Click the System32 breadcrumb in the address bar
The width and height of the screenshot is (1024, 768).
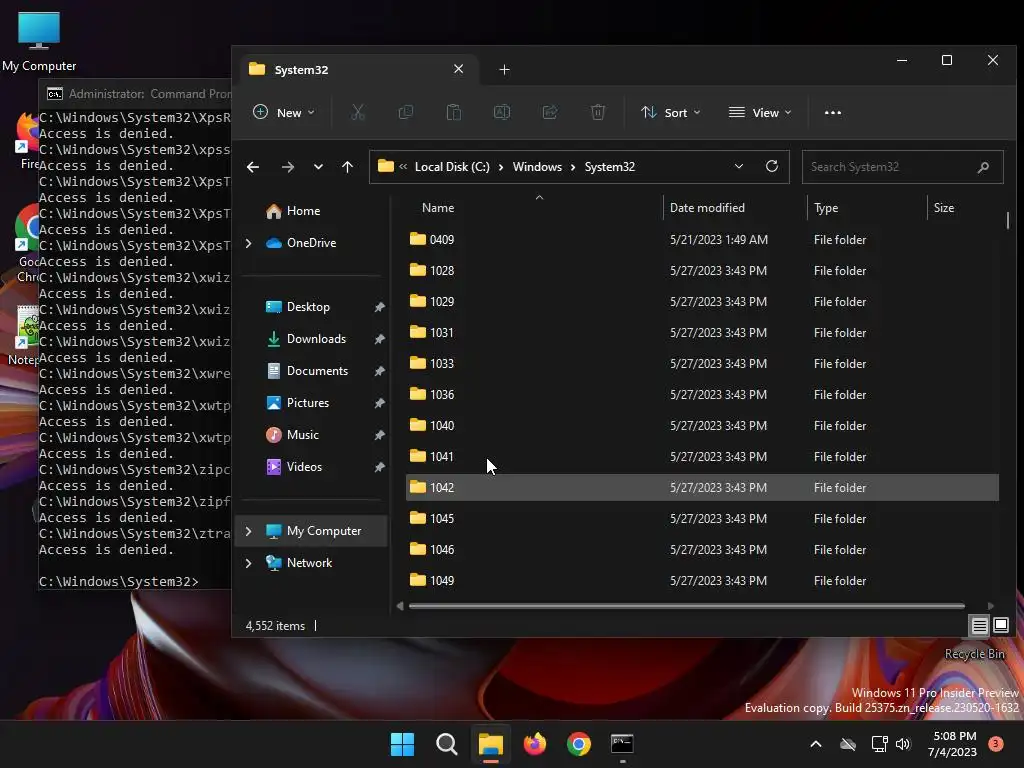point(609,167)
